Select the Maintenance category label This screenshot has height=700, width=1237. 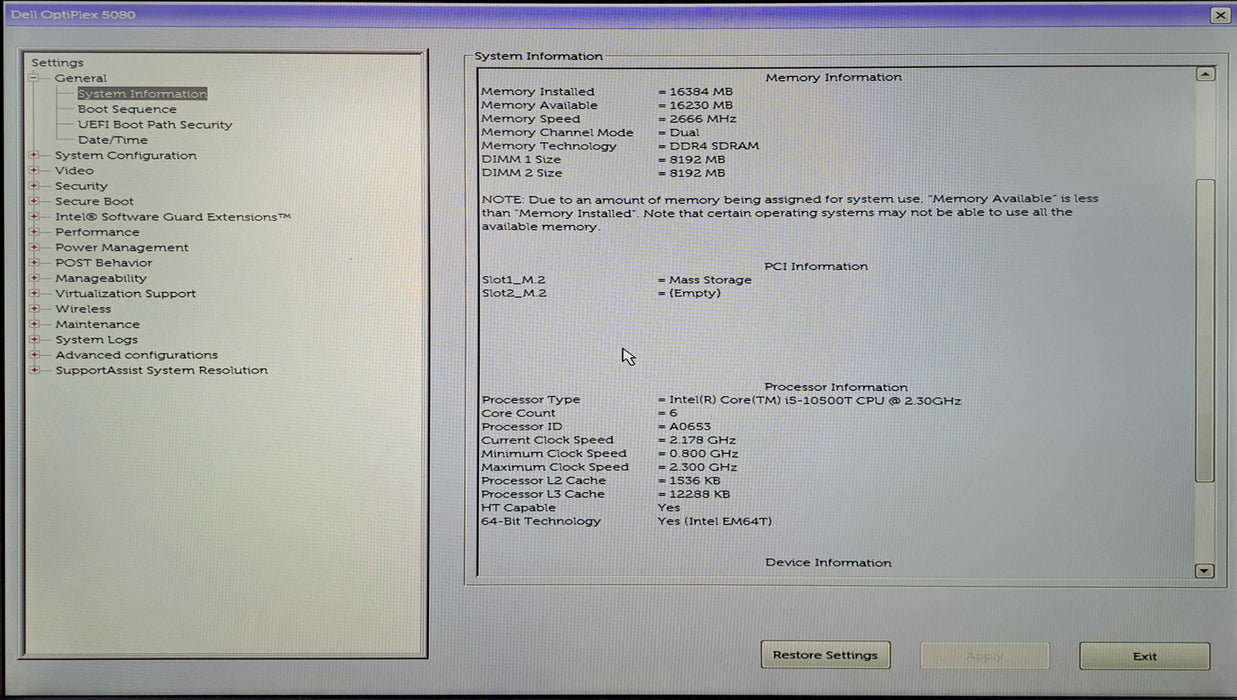pos(97,324)
